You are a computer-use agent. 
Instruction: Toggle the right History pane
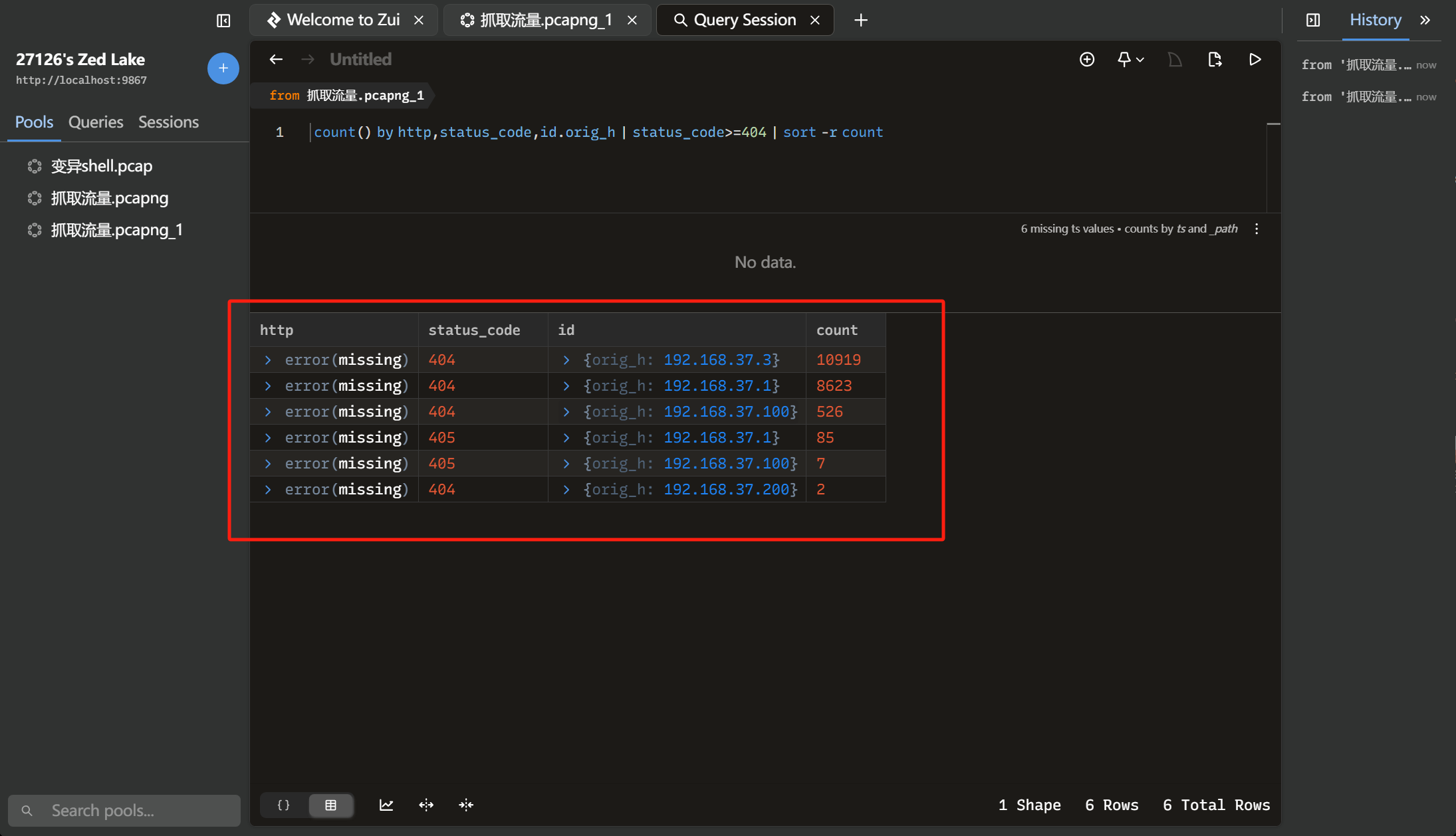click(1313, 21)
